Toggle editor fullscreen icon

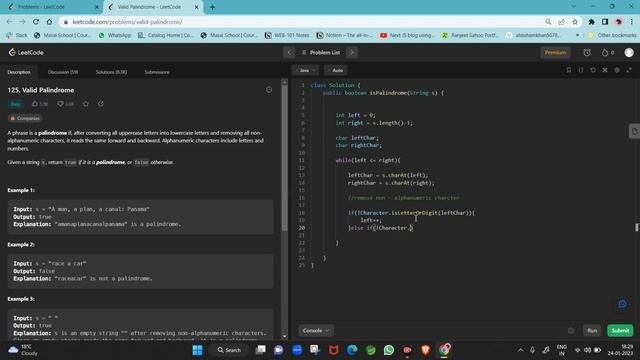point(629,70)
